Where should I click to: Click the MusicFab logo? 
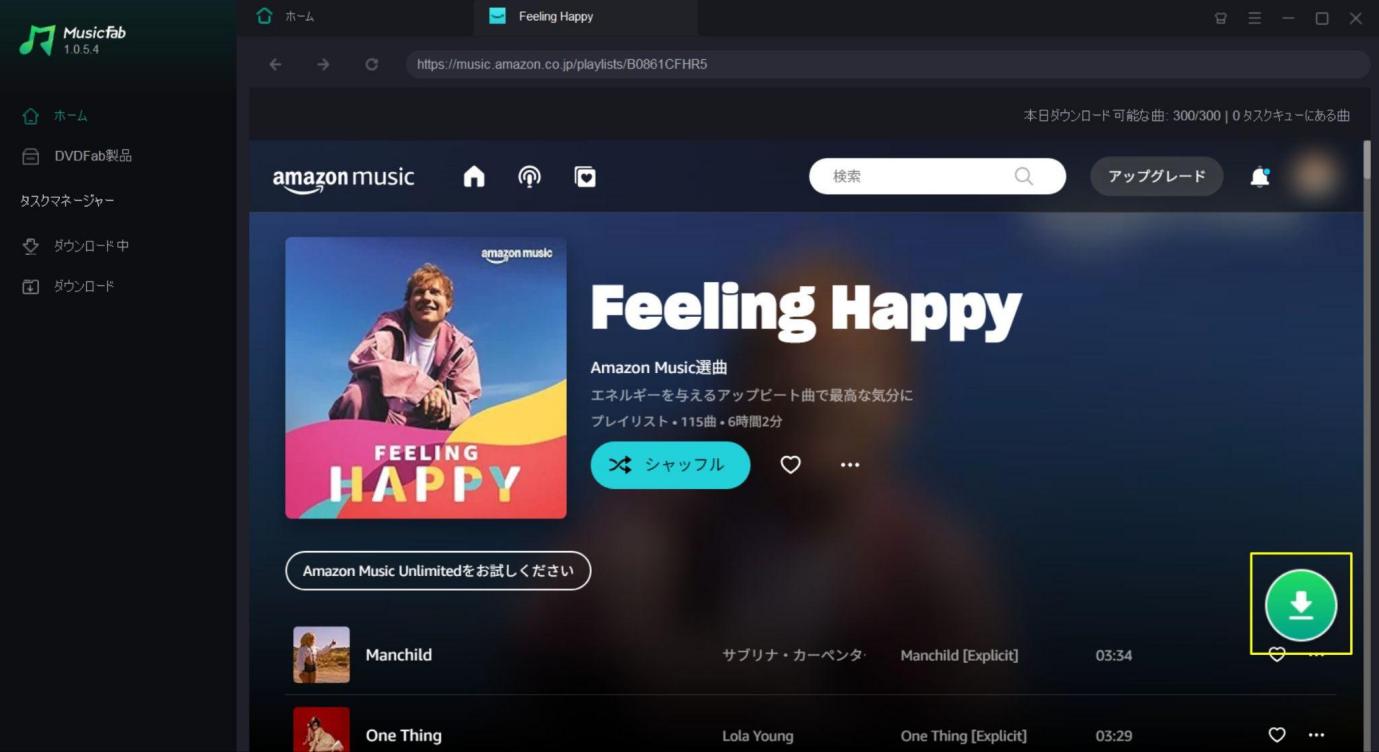(x=73, y=40)
